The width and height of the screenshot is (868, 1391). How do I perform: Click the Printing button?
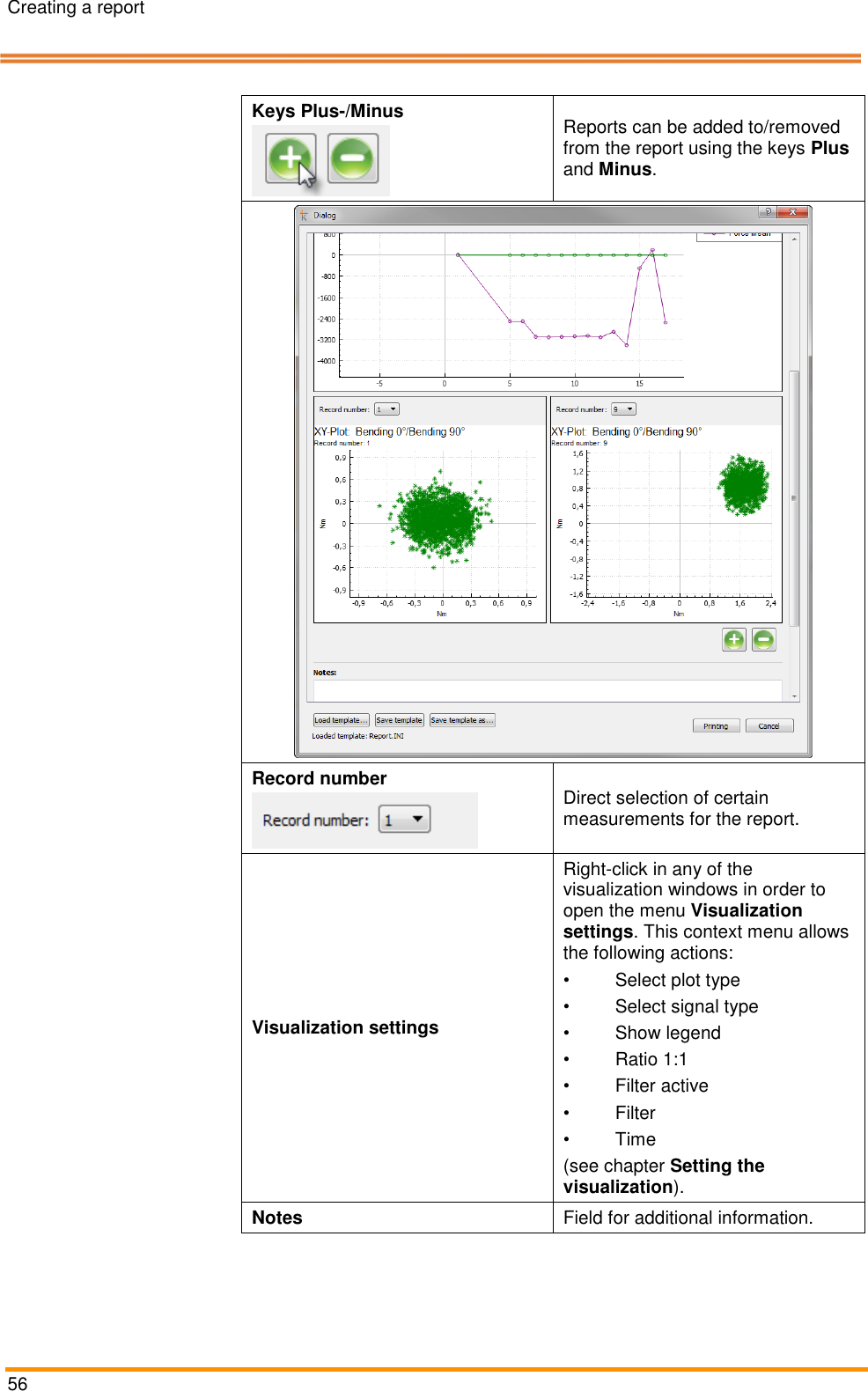pos(716,726)
